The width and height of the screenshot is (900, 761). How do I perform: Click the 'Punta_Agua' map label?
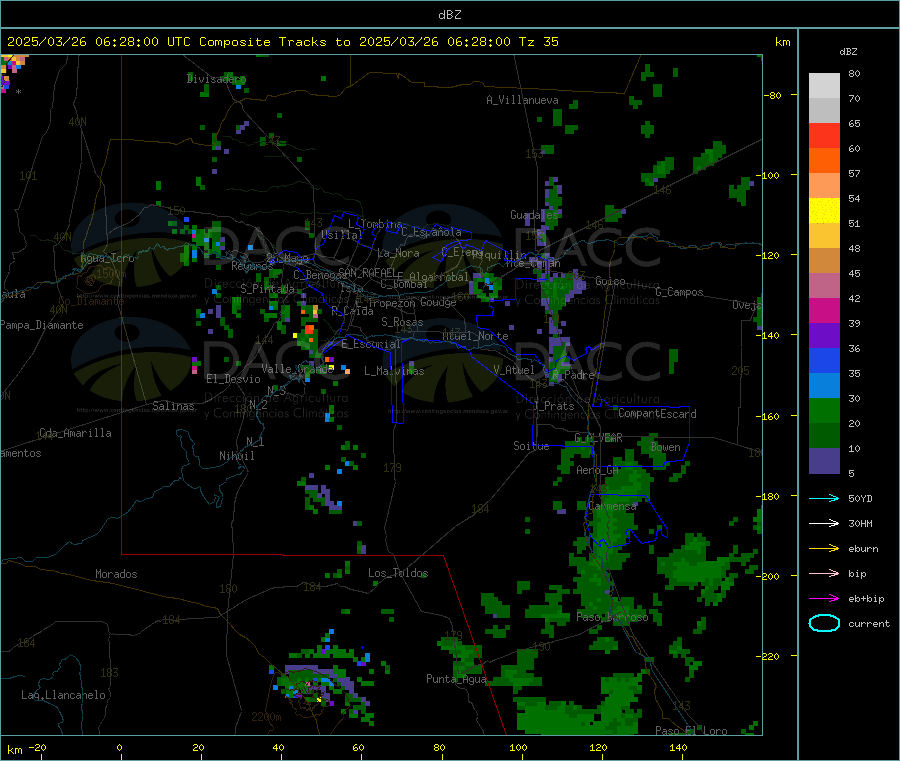point(456,679)
